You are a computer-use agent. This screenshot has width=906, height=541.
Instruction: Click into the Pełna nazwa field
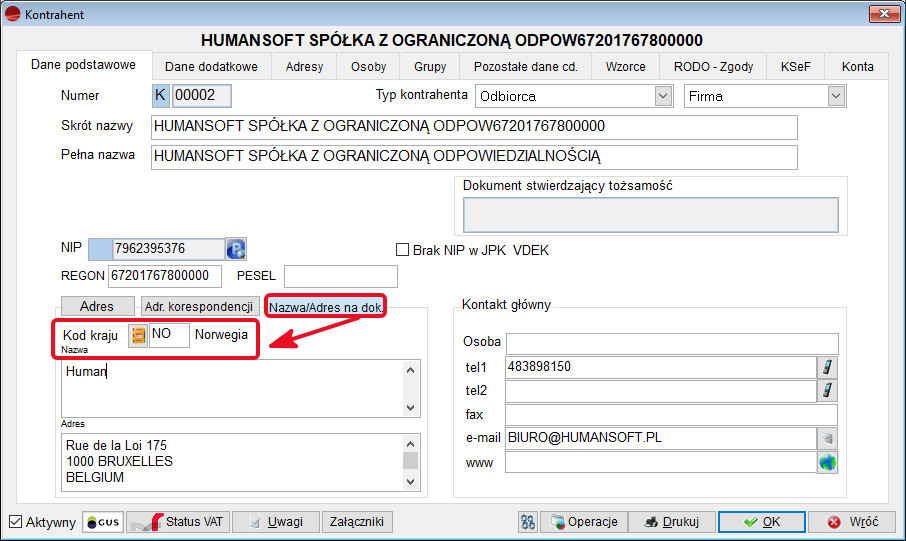474,157
